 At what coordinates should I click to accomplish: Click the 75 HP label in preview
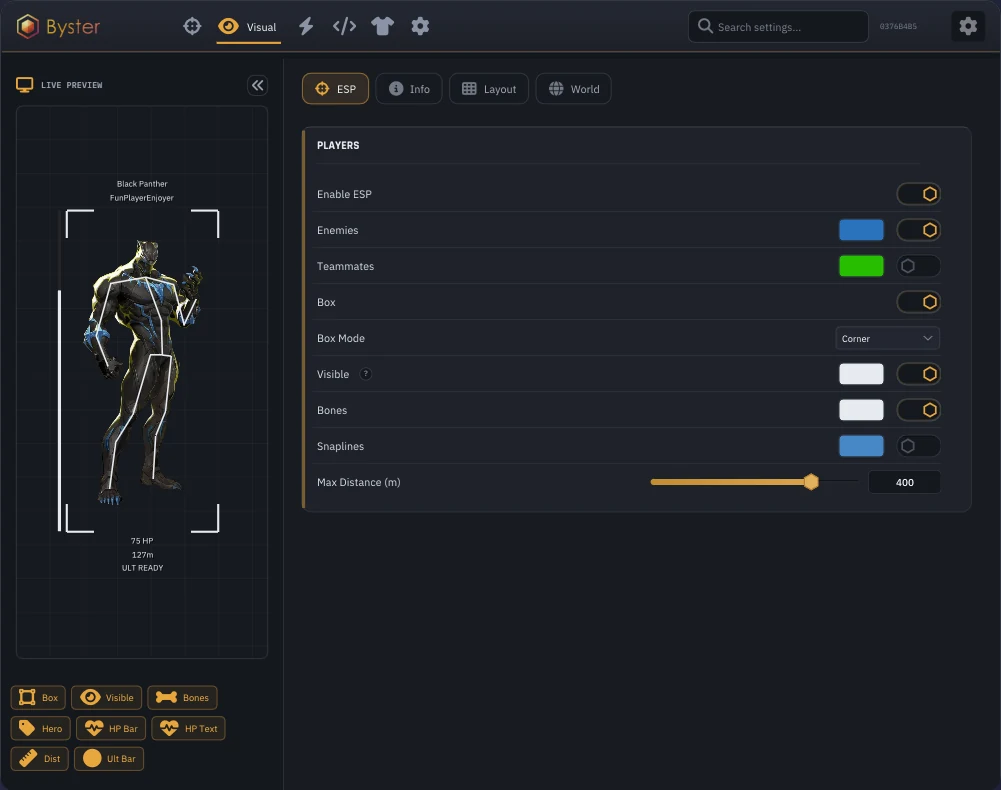pyautogui.click(x=142, y=541)
